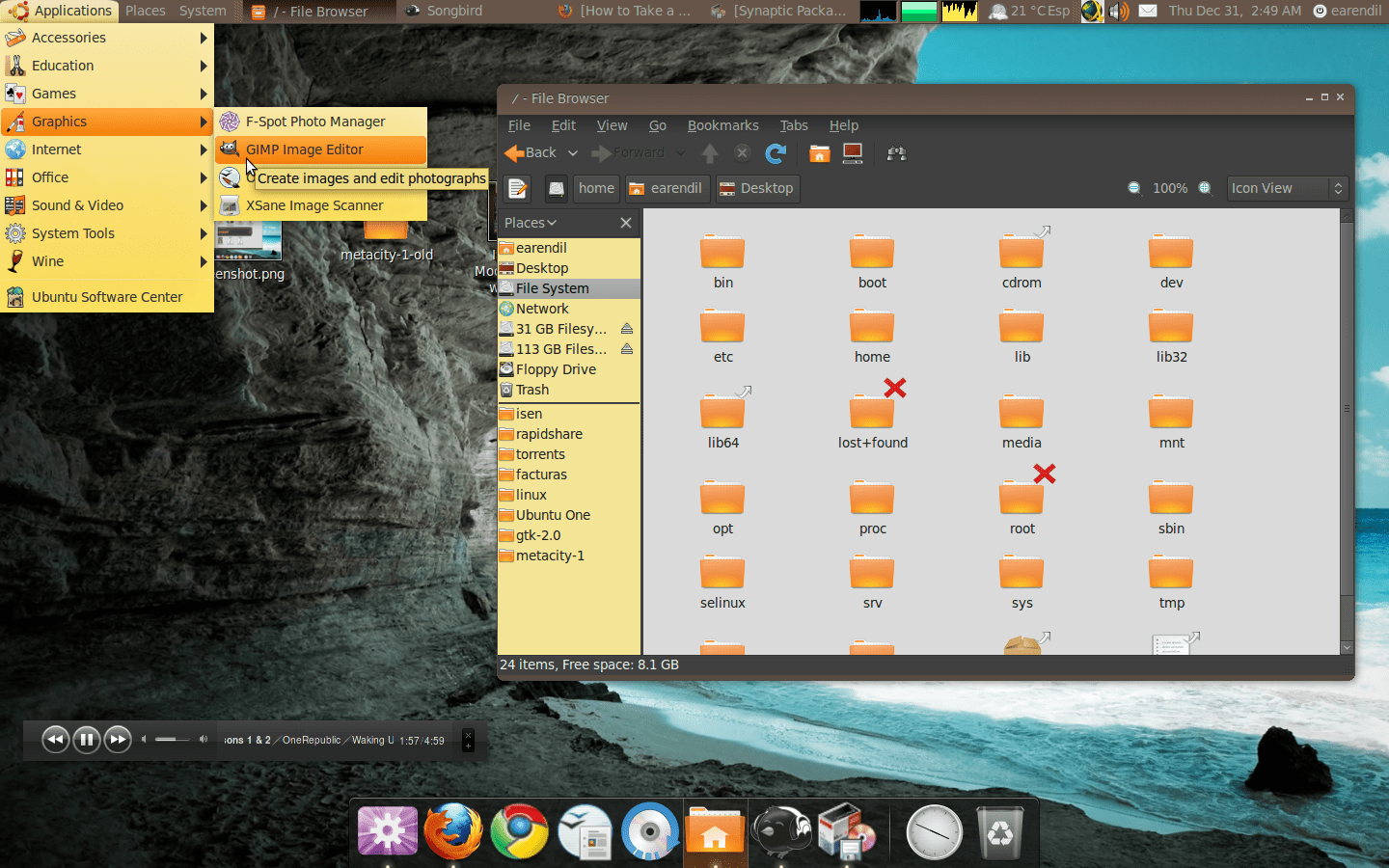This screenshot has height=868, width=1389.
Task: Click the Search (binoculars) toolbar icon
Action: click(896, 153)
